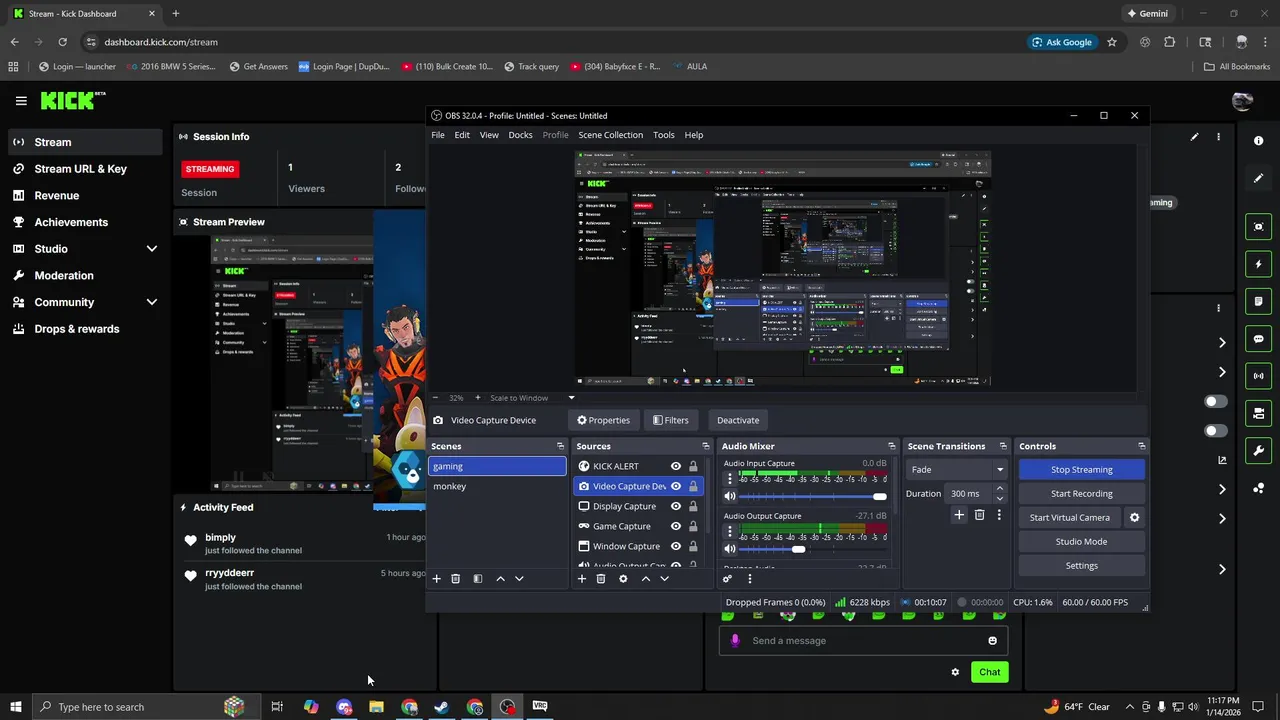This screenshot has width=1280, height=720.
Task: Add a scene transition with plus icon
Action: click(x=959, y=515)
